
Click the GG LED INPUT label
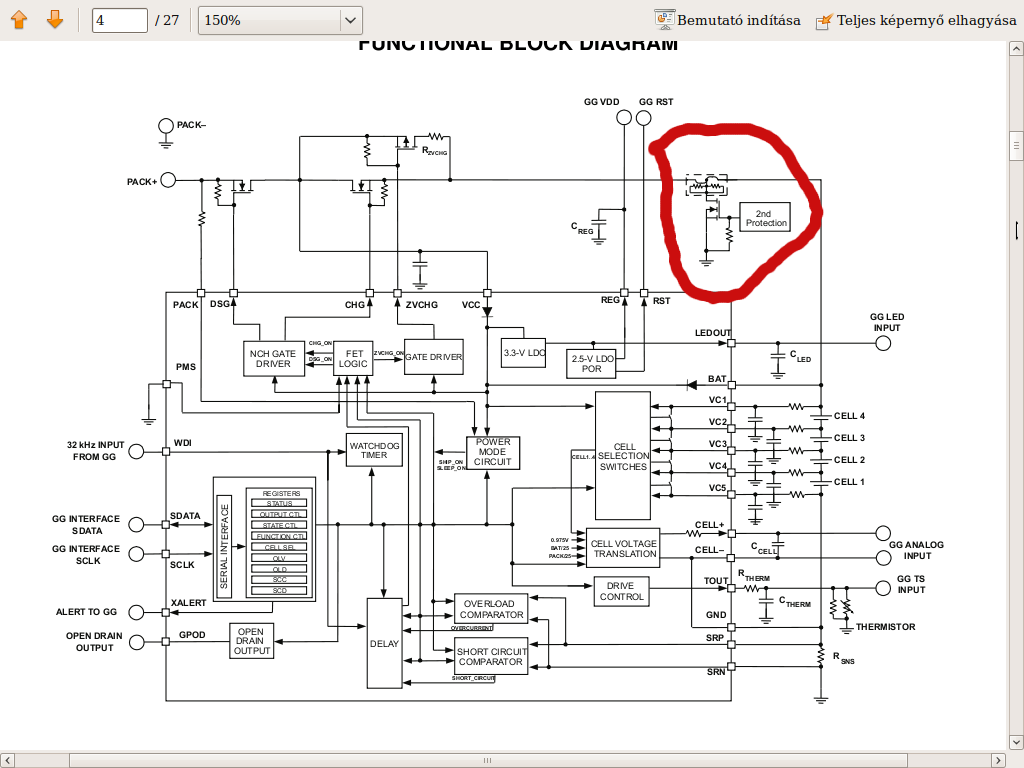pos(887,322)
